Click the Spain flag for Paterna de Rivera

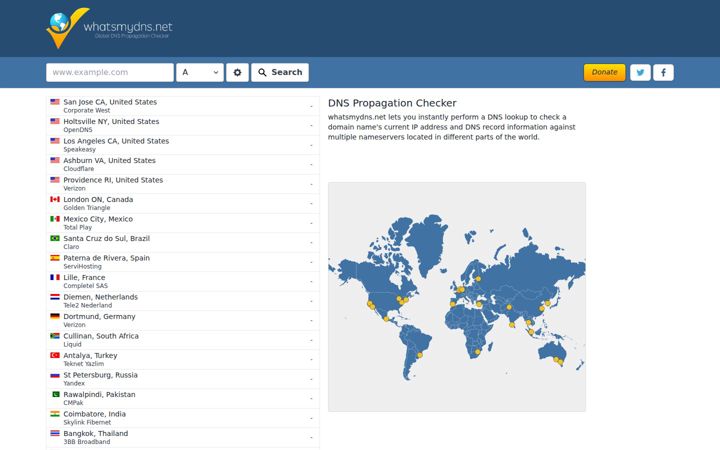click(55, 258)
